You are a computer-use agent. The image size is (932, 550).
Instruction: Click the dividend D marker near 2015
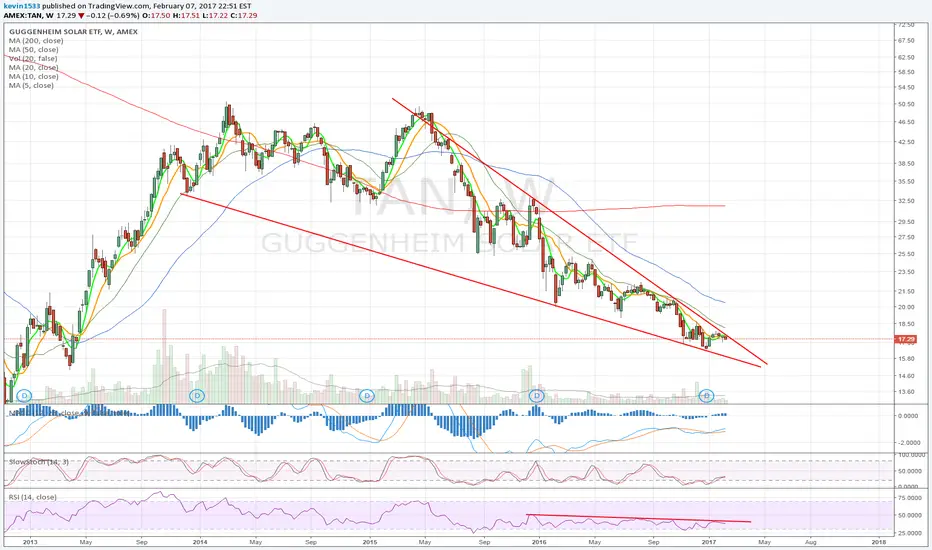367,395
